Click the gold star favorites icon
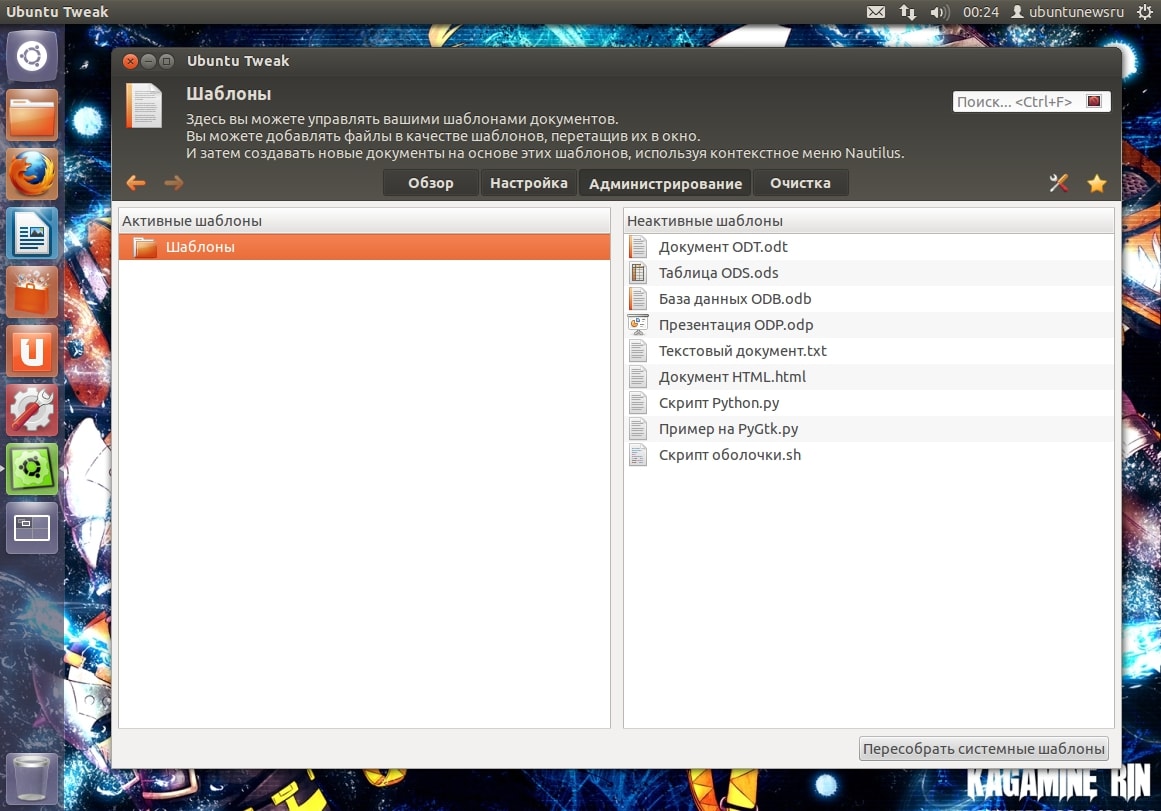This screenshot has width=1161, height=811. [x=1097, y=183]
